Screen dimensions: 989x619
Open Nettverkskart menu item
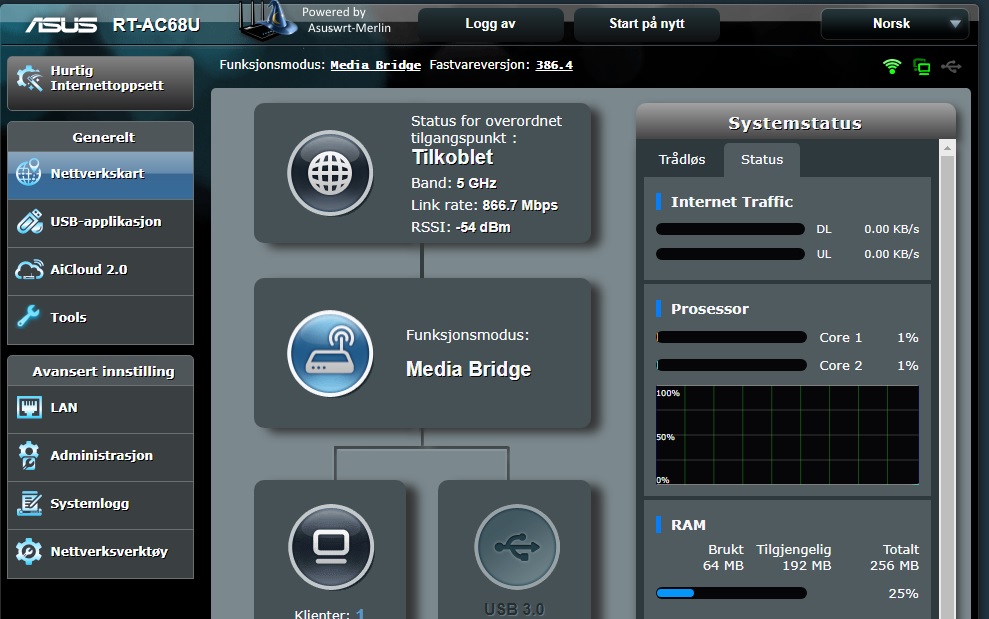coord(100,174)
